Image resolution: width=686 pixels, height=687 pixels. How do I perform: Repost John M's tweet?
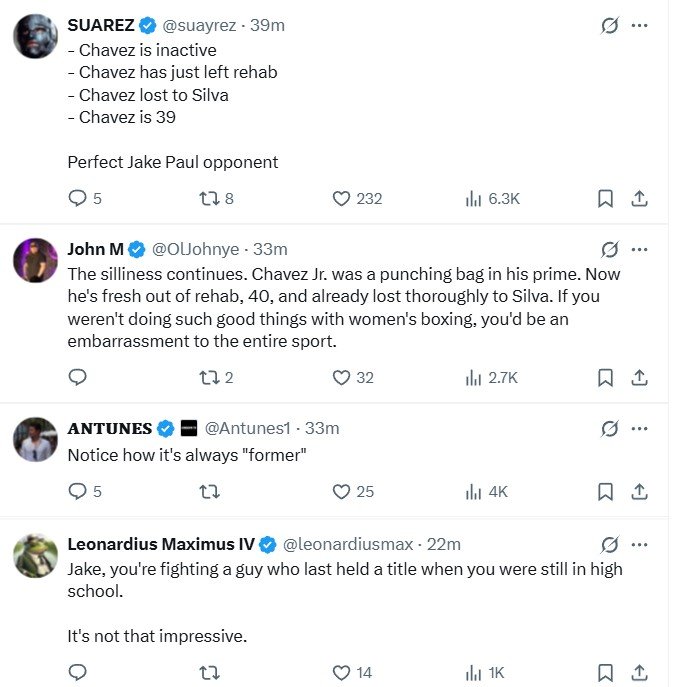(210, 377)
